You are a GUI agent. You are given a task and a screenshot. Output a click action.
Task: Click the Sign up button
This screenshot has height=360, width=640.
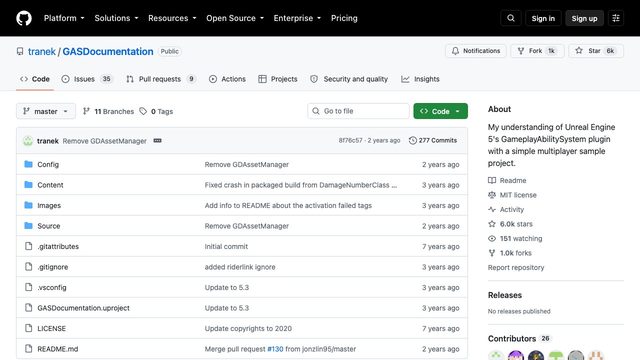(x=584, y=18)
